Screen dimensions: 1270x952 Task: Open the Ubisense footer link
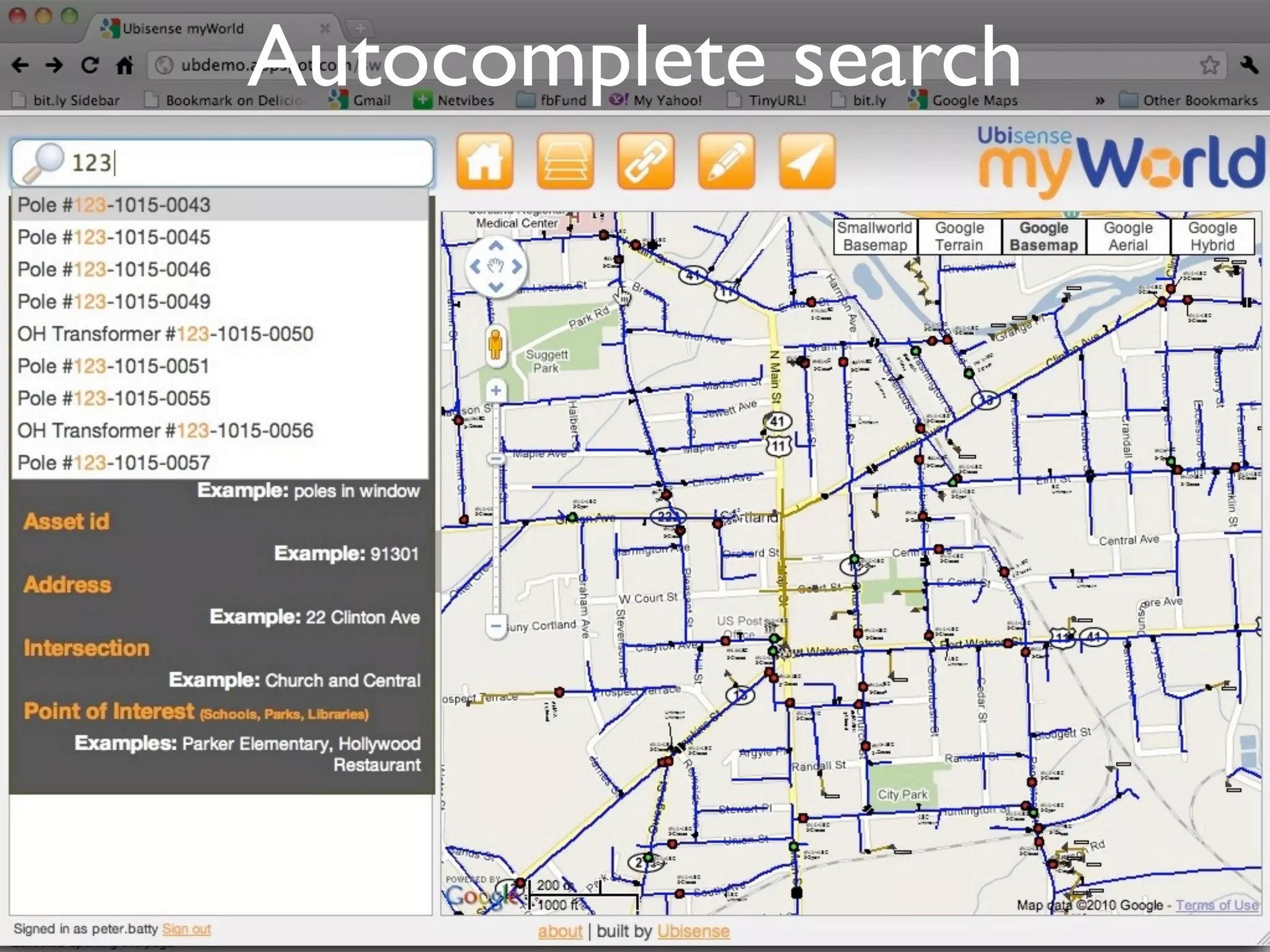693,932
